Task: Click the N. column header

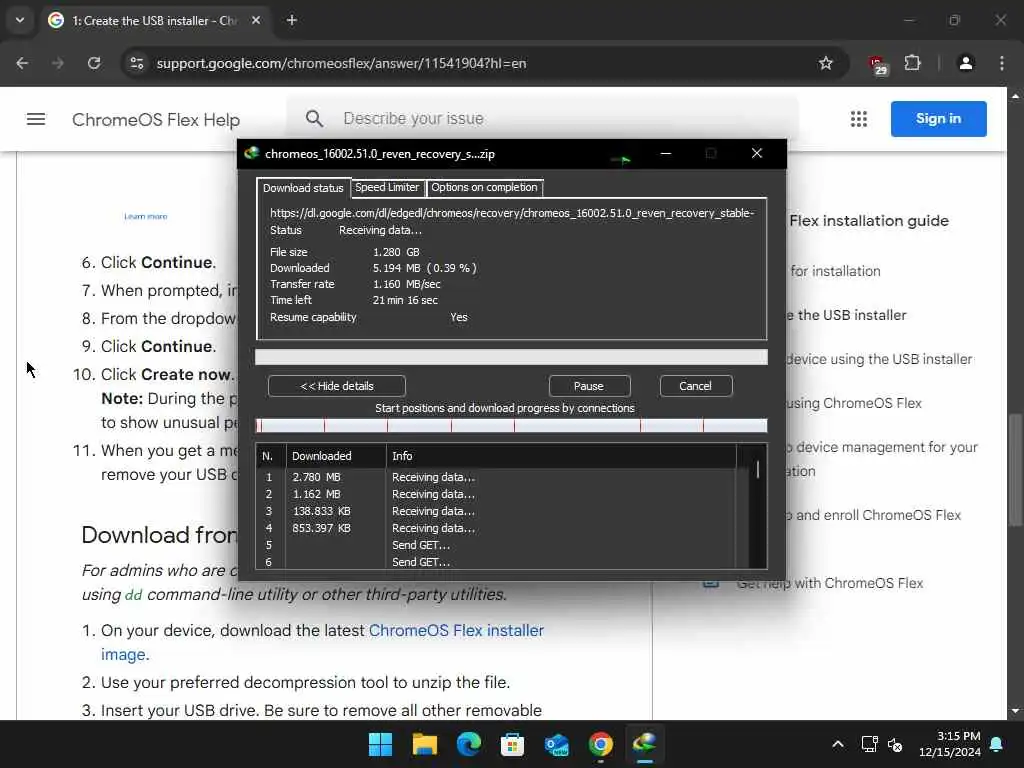Action: [270, 456]
